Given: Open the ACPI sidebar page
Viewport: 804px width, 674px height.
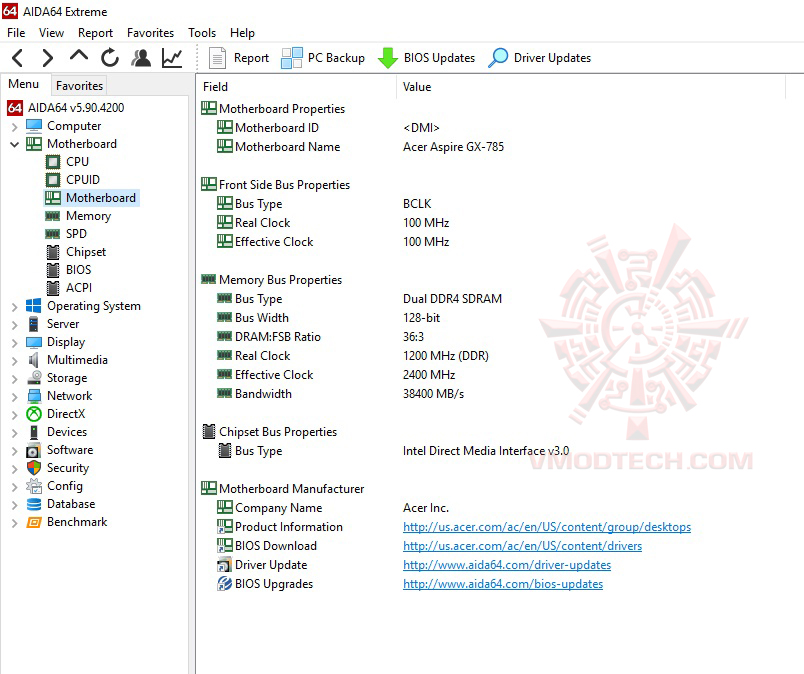Looking at the screenshot, I should (x=79, y=288).
